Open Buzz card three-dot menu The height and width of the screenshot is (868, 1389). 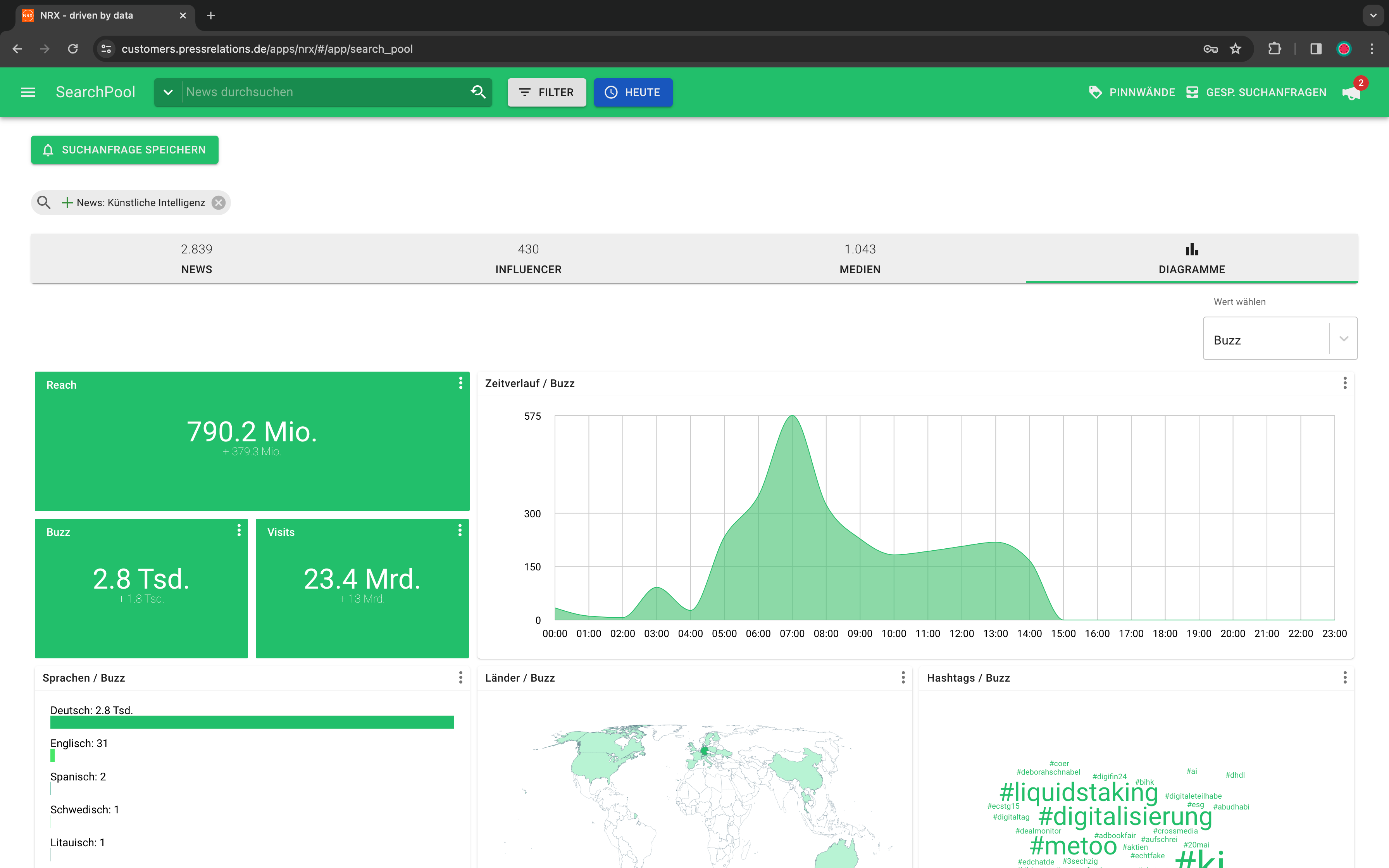pos(239,530)
